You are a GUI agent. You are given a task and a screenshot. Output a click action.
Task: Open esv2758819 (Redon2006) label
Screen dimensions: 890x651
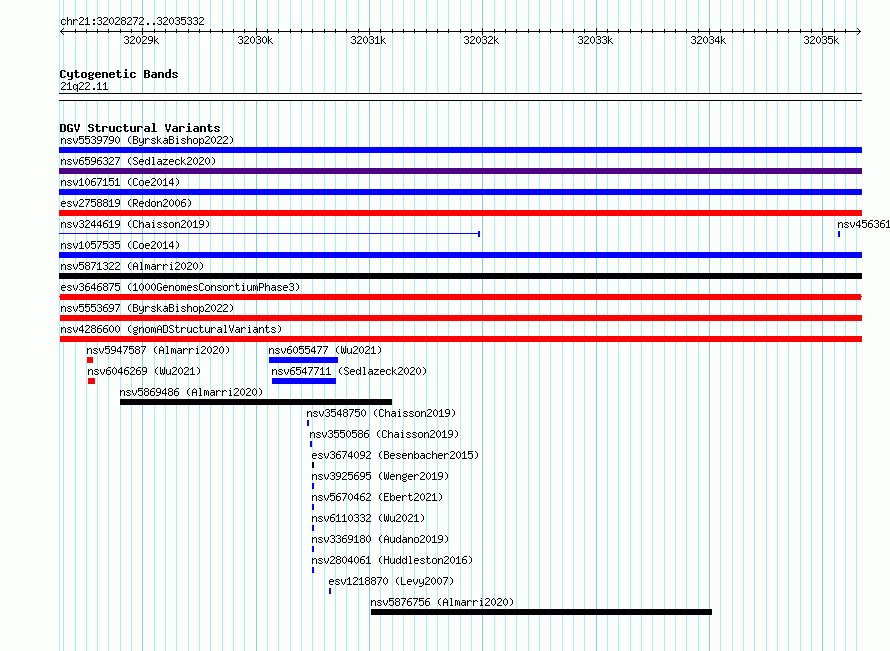tap(126, 203)
